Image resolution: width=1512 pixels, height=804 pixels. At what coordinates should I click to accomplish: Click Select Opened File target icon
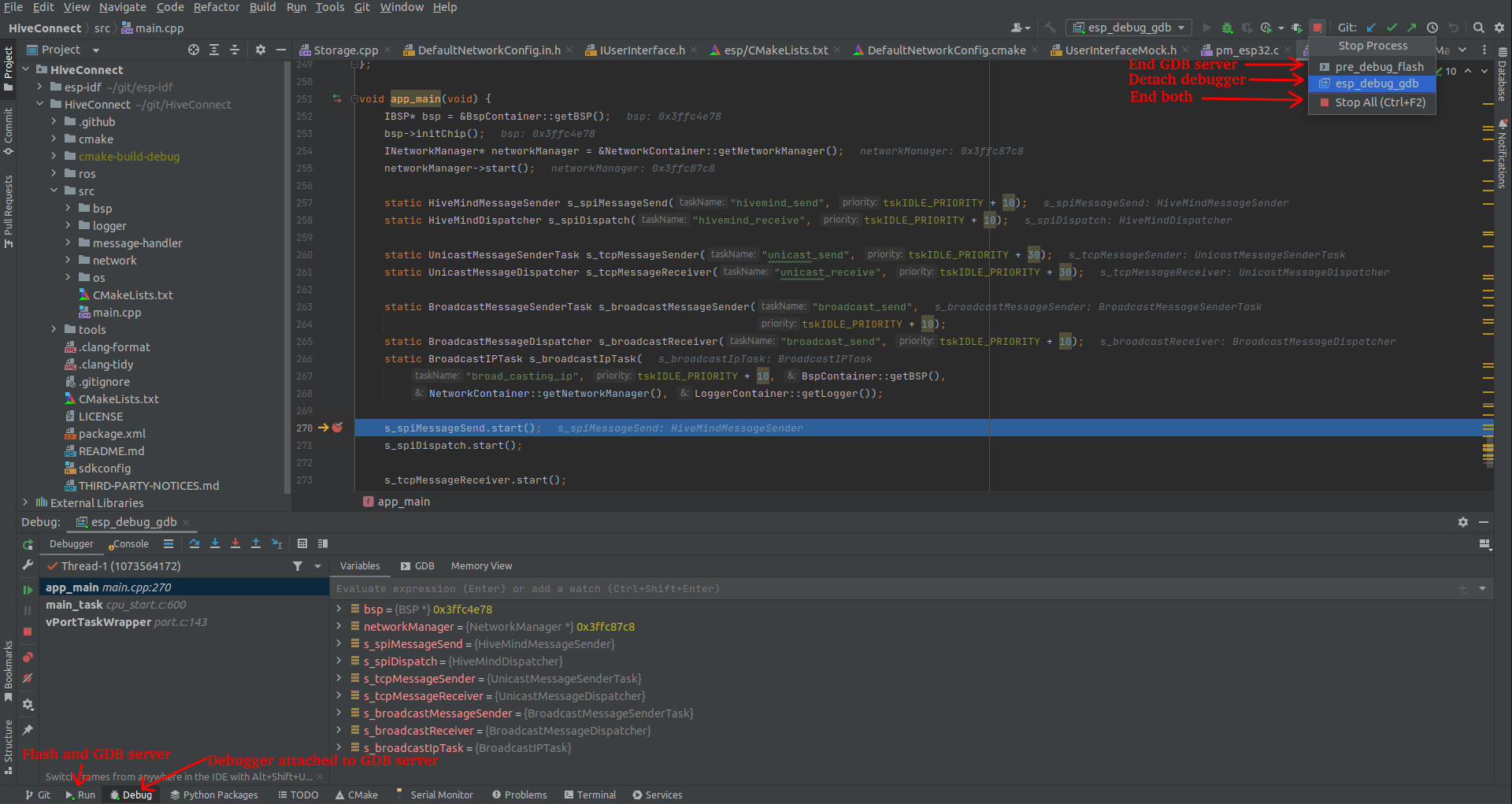pyautogui.click(x=194, y=50)
